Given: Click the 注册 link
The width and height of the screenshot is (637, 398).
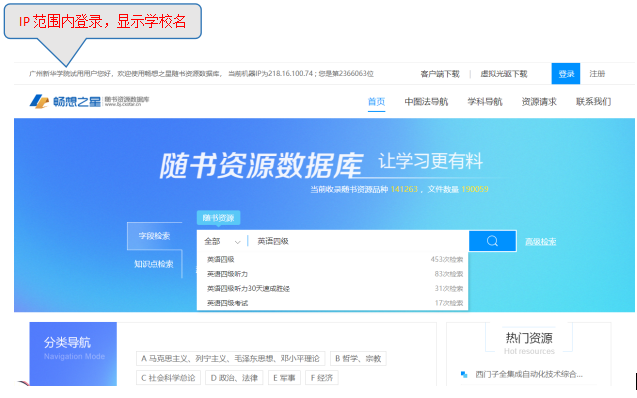Looking at the screenshot, I should (x=597, y=74).
